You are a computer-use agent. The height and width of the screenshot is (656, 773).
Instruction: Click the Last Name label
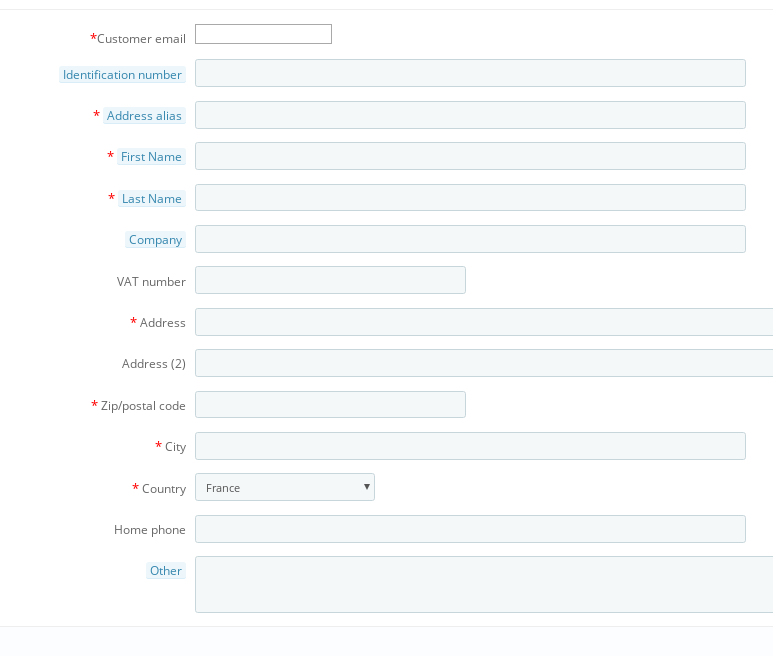[x=152, y=199]
